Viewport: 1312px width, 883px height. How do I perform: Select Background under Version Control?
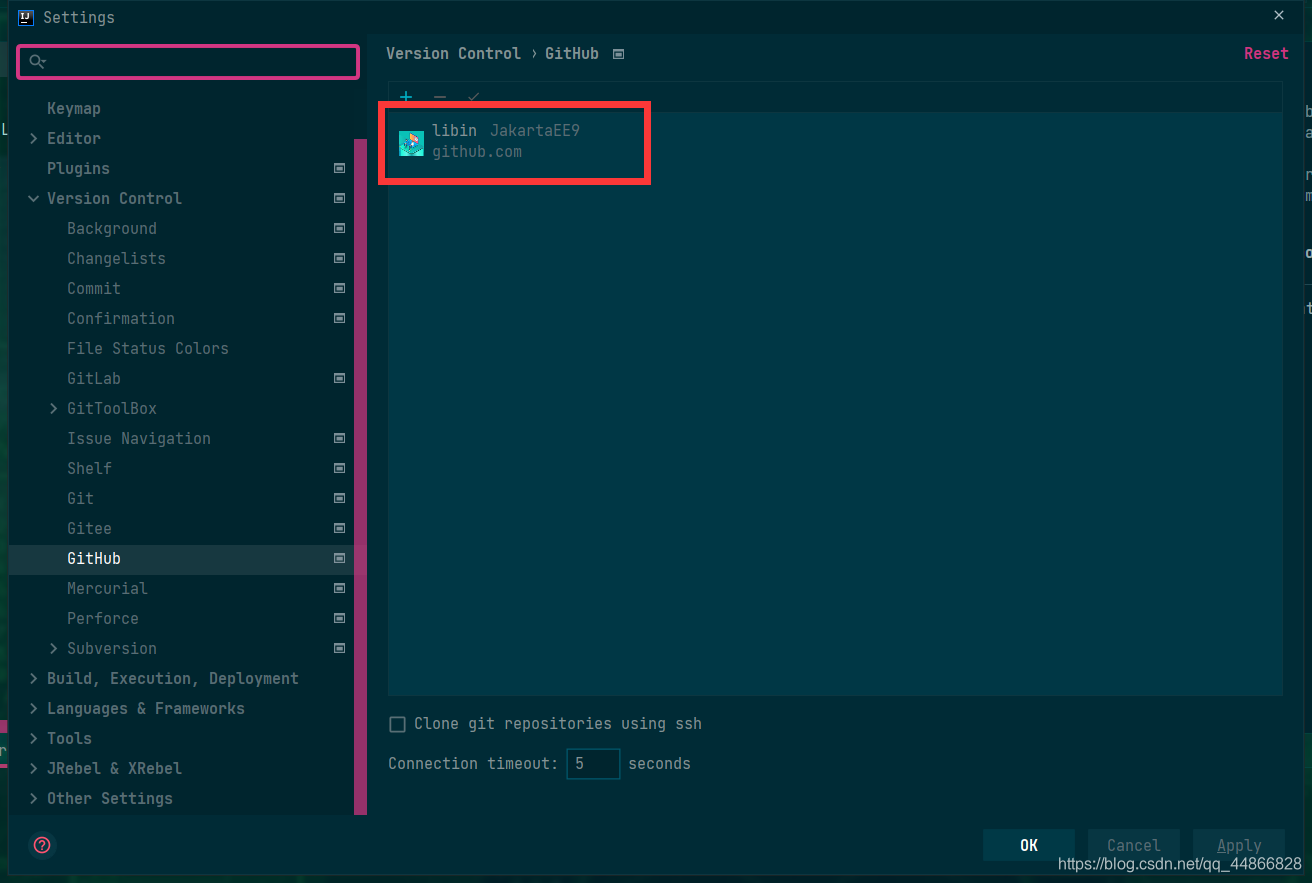click(x=112, y=228)
